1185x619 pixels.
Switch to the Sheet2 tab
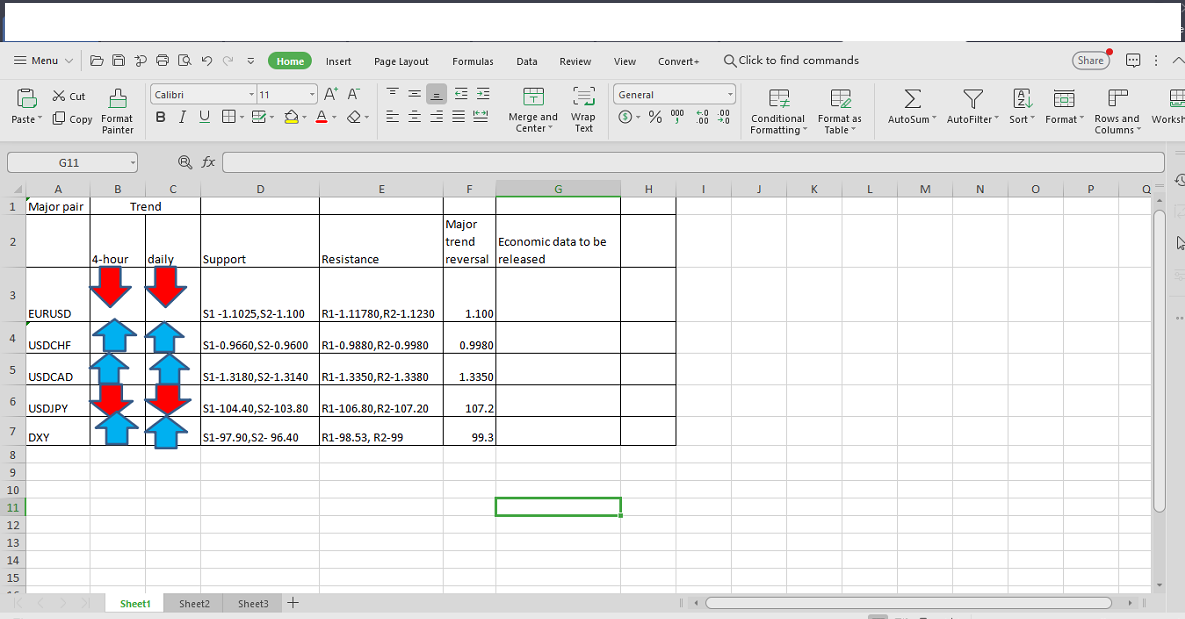(194, 604)
